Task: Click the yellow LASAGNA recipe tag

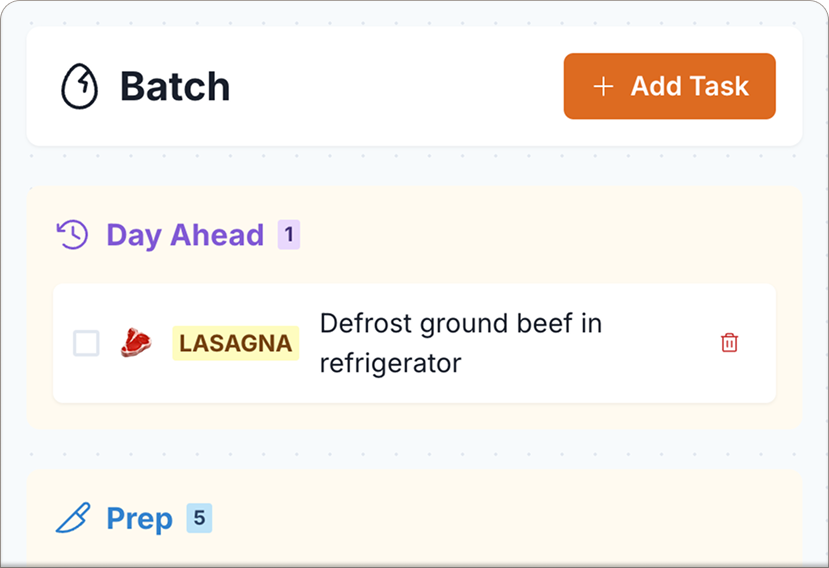Action: click(235, 343)
